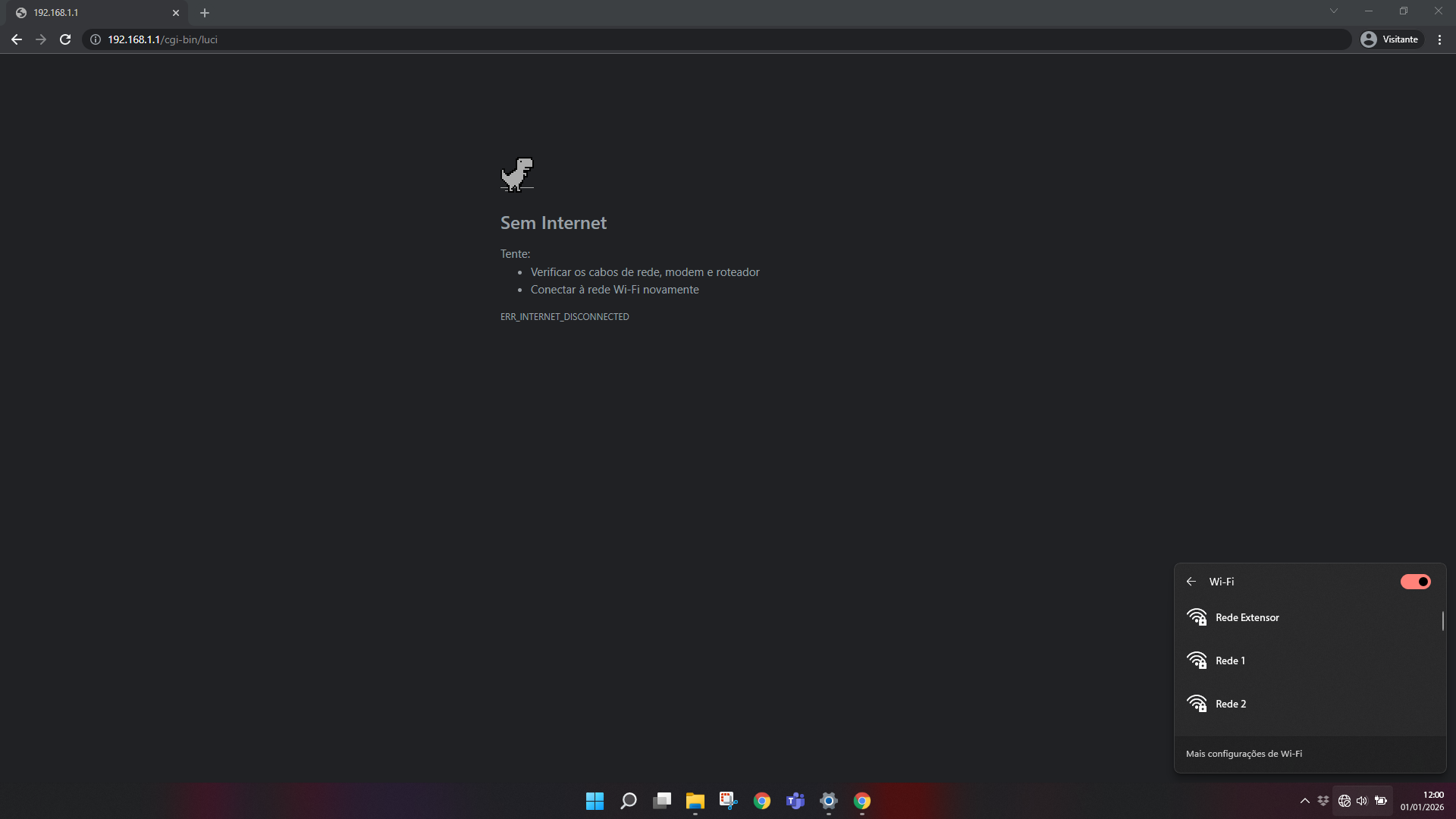Open Microsoft Teams from taskbar
Viewport: 1456px width, 819px height.
click(x=795, y=801)
